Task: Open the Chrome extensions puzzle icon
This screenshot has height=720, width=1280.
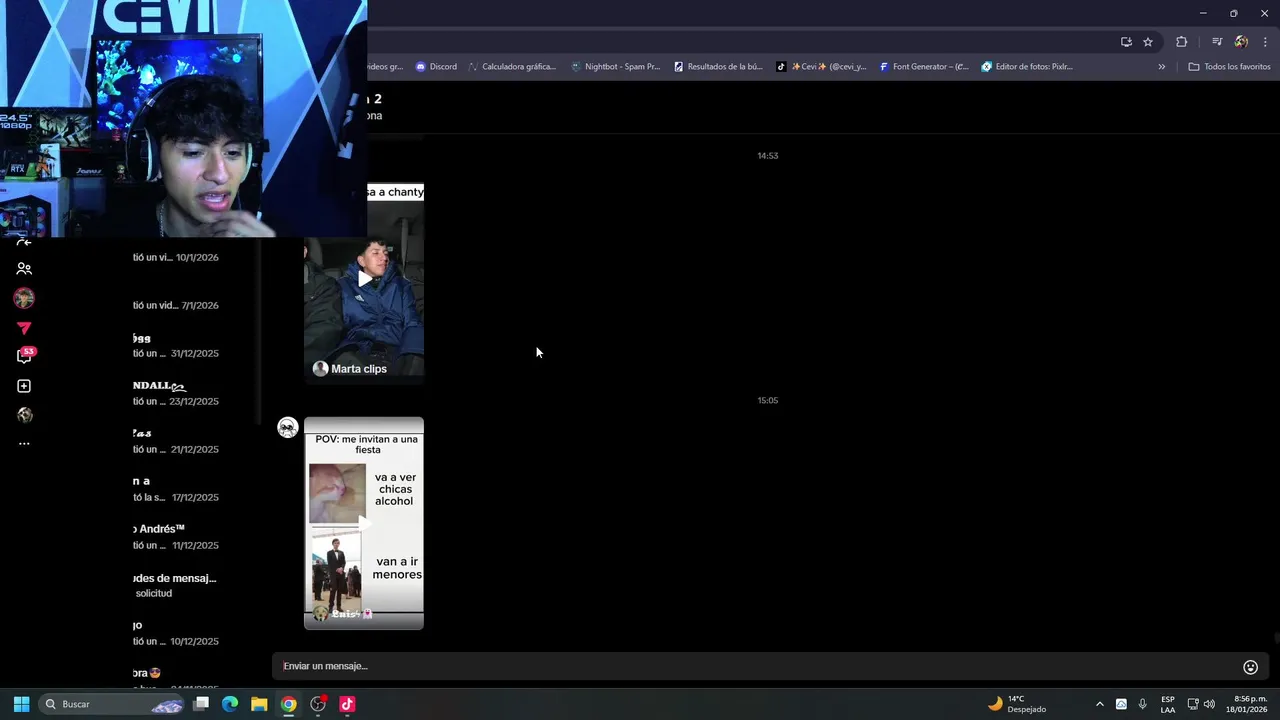Action: (1182, 42)
